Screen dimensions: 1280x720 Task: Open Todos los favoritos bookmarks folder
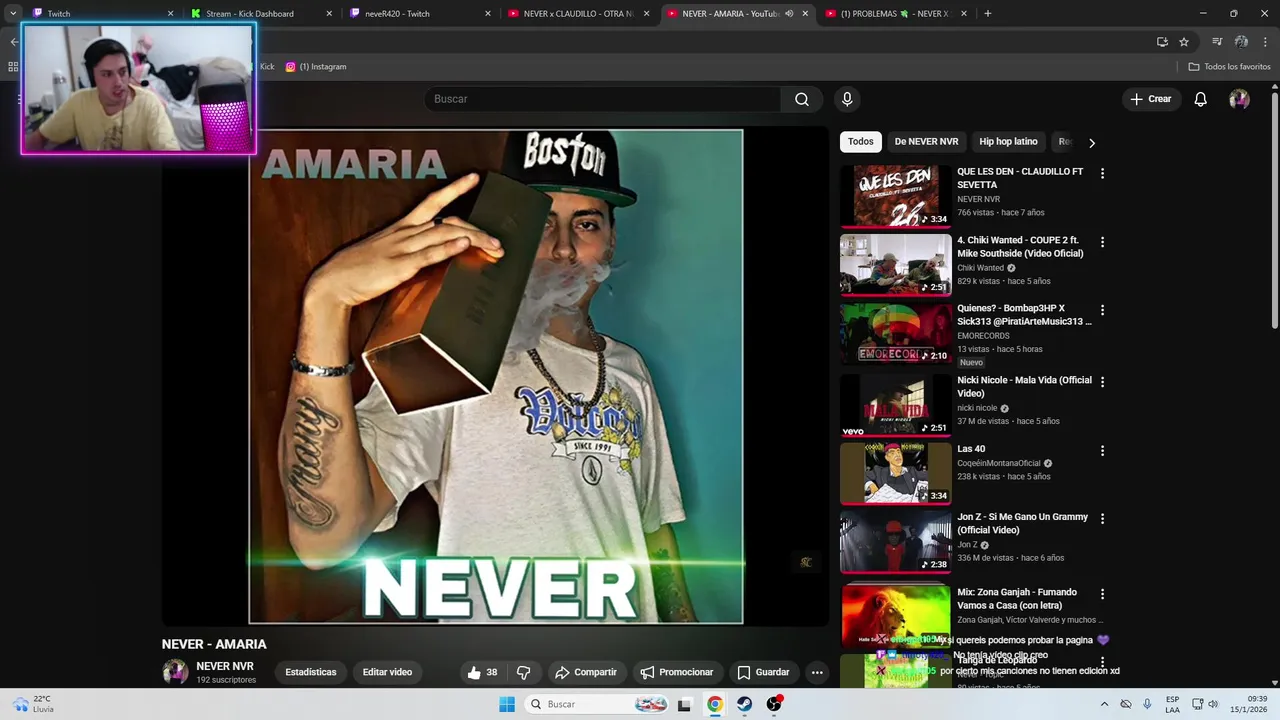[x=1229, y=67]
